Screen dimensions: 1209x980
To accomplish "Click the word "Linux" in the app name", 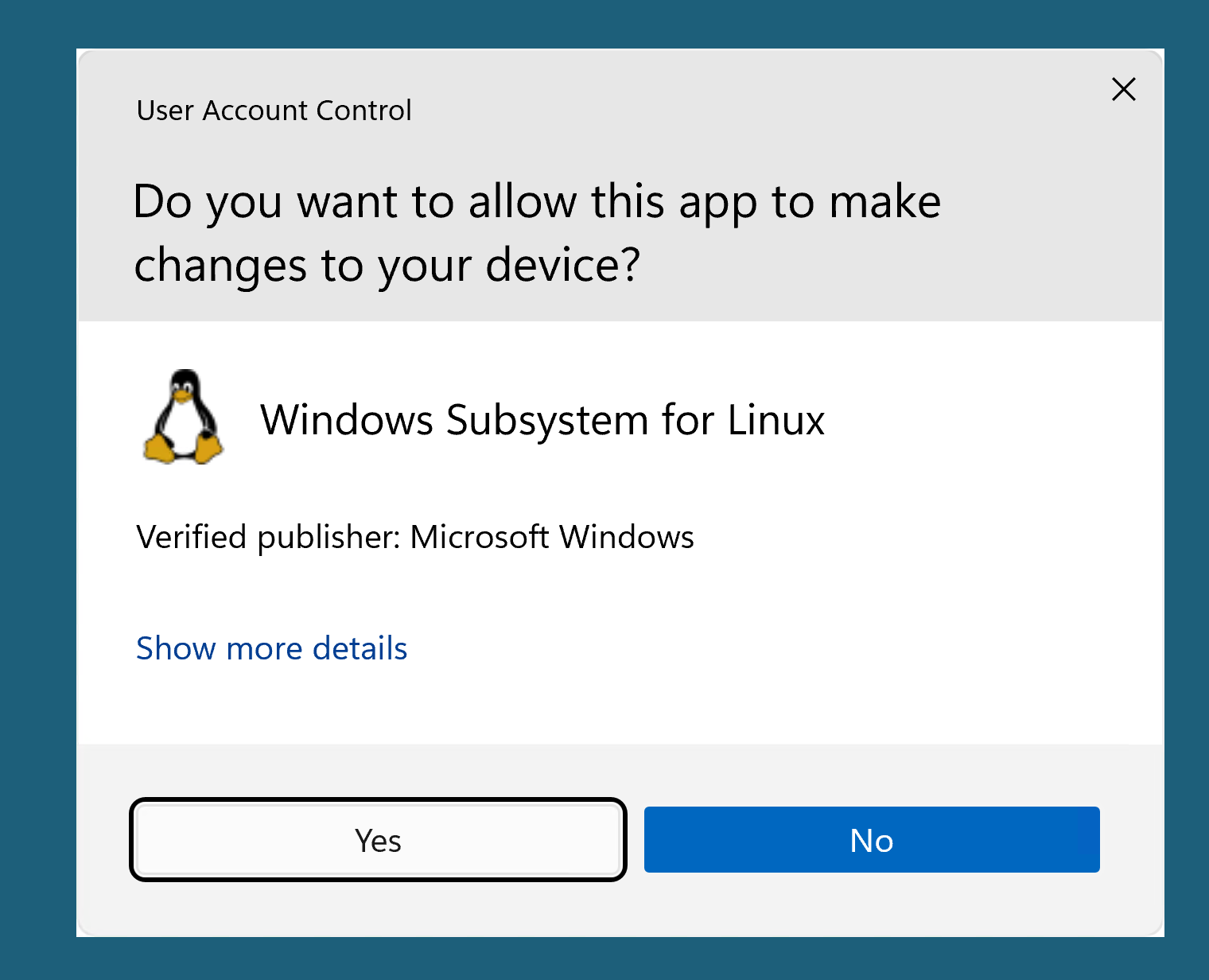I will 776,420.
